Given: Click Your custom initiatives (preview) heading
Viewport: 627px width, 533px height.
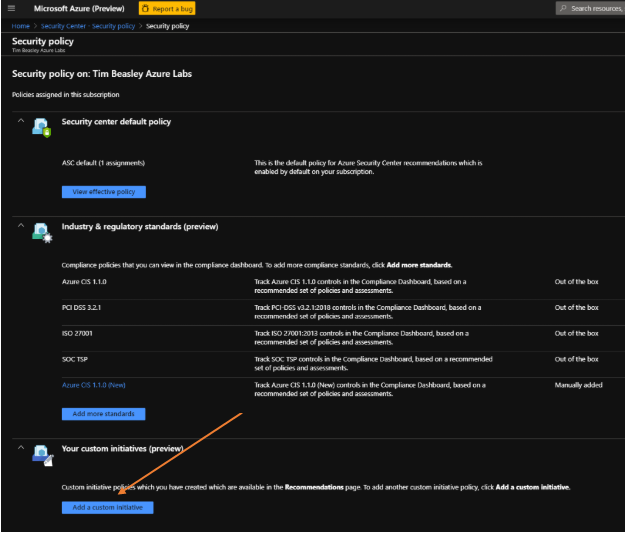Looking at the screenshot, I should [x=122, y=449].
